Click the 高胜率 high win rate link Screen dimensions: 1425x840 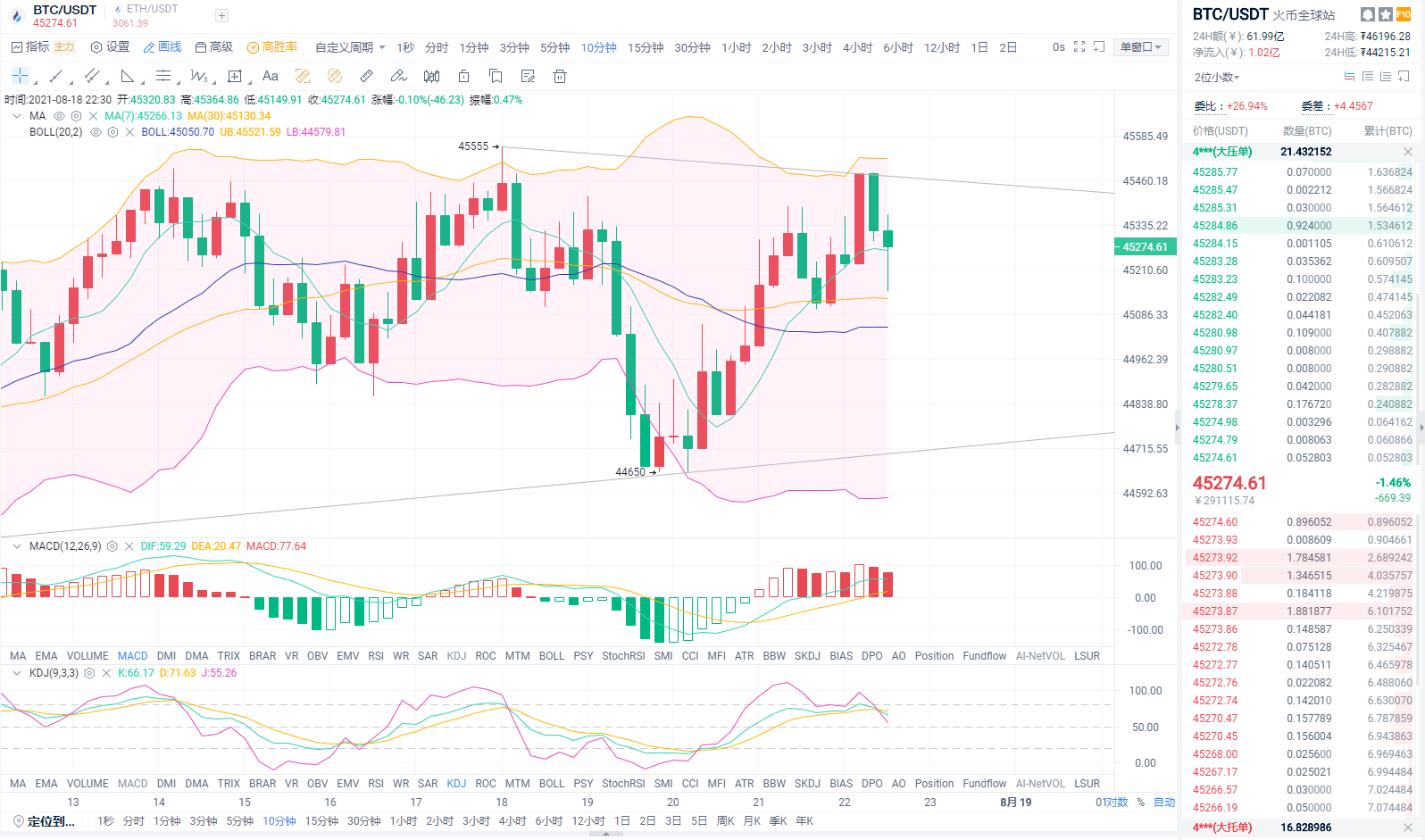272,47
